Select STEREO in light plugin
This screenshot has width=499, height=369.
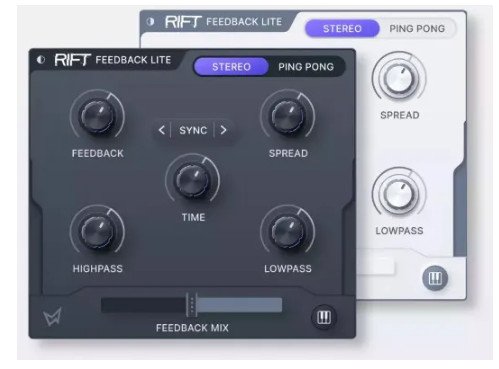pos(342,29)
